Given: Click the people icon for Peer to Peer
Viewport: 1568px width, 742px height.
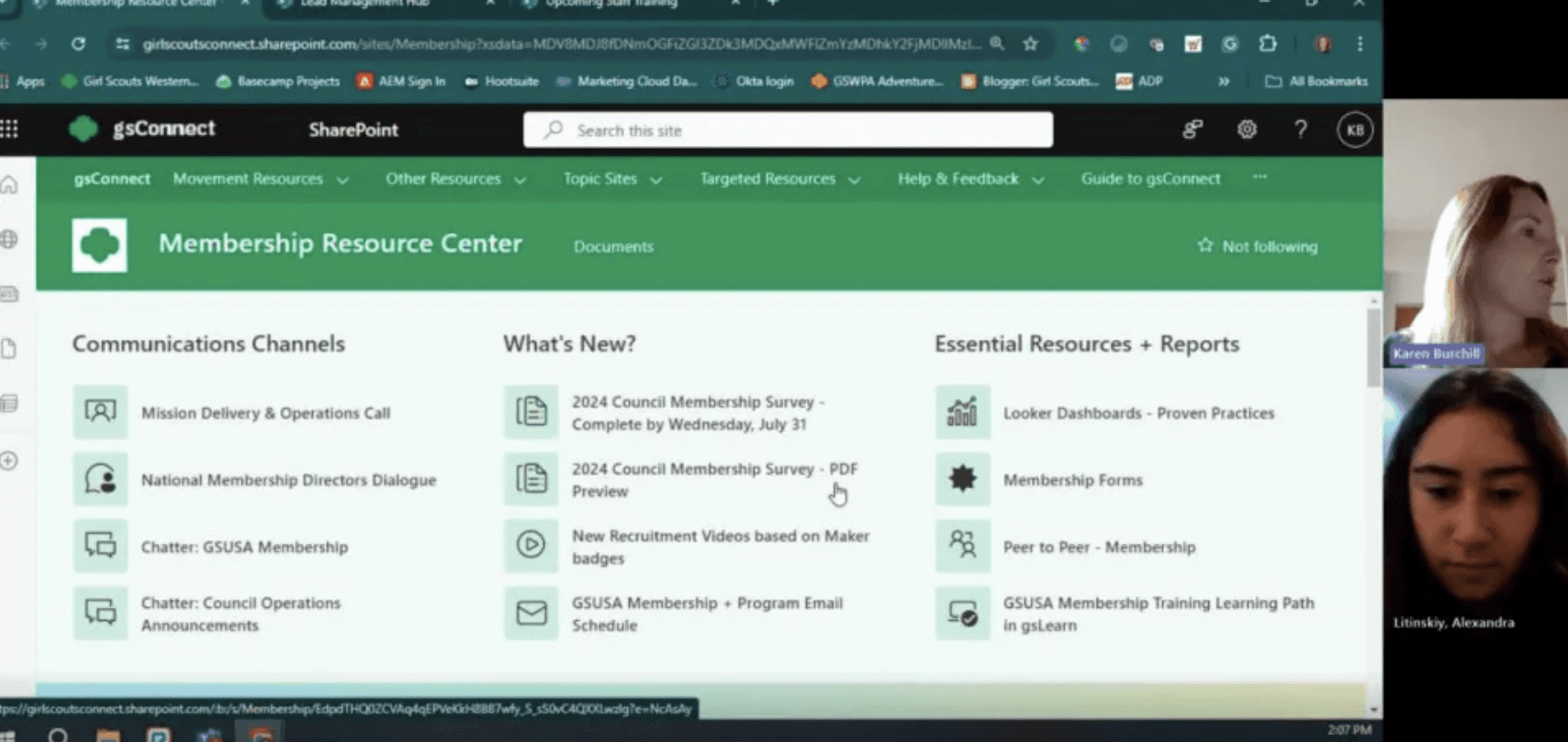Looking at the screenshot, I should coord(963,545).
